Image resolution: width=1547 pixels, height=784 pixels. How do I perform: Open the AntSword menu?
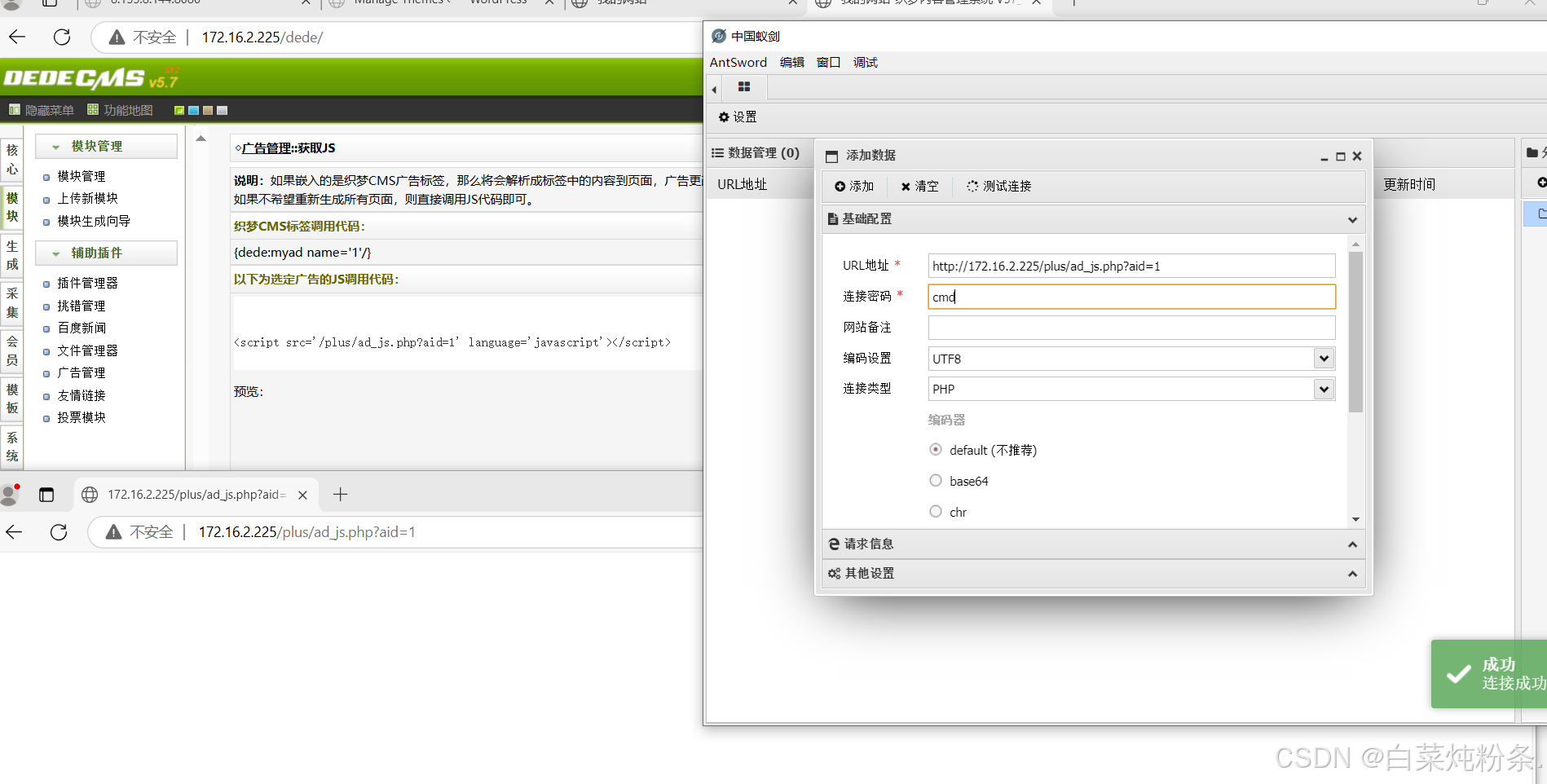(x=738, y=62)
